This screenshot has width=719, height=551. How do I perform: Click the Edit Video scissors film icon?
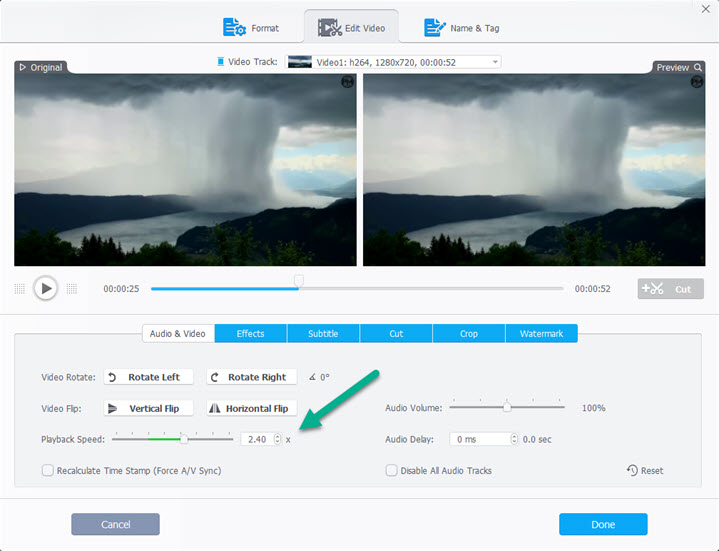coord(330,28)
